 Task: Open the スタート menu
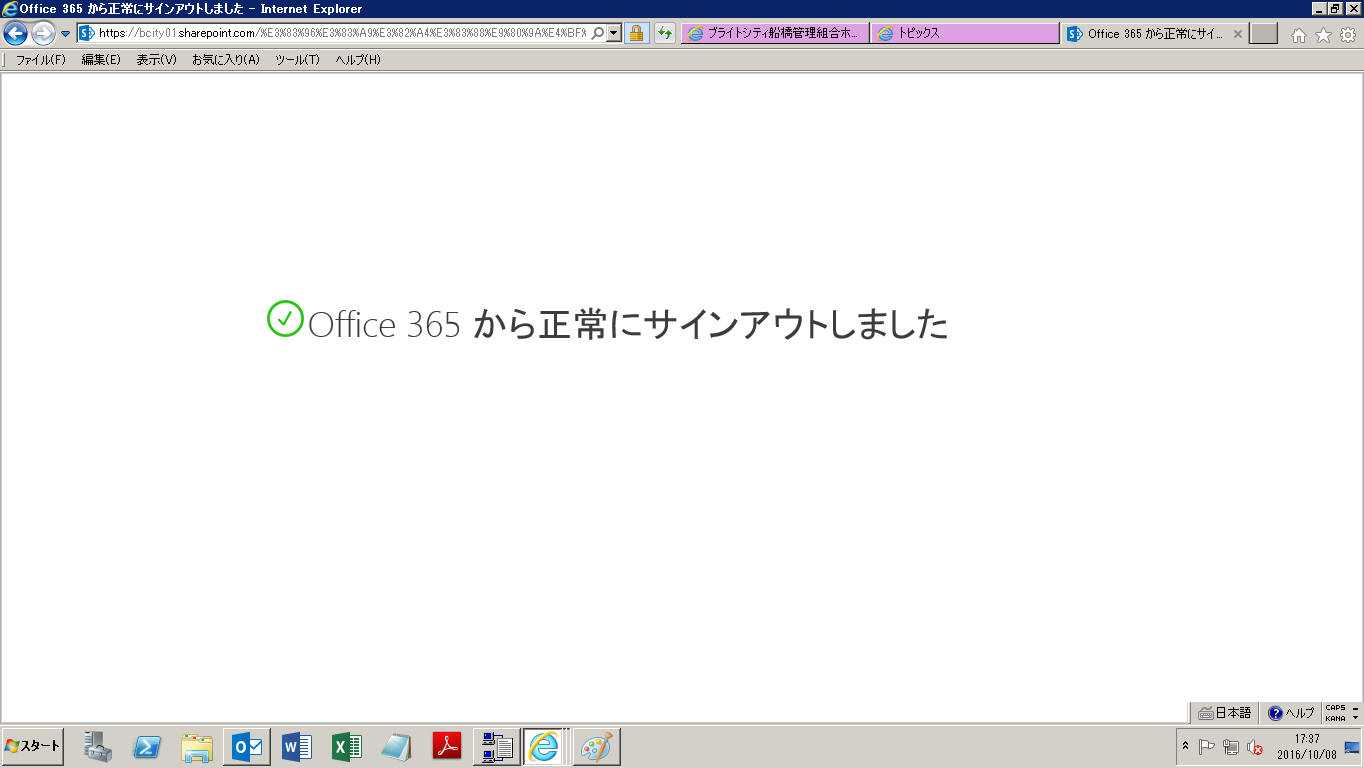(x=33, y=746)
